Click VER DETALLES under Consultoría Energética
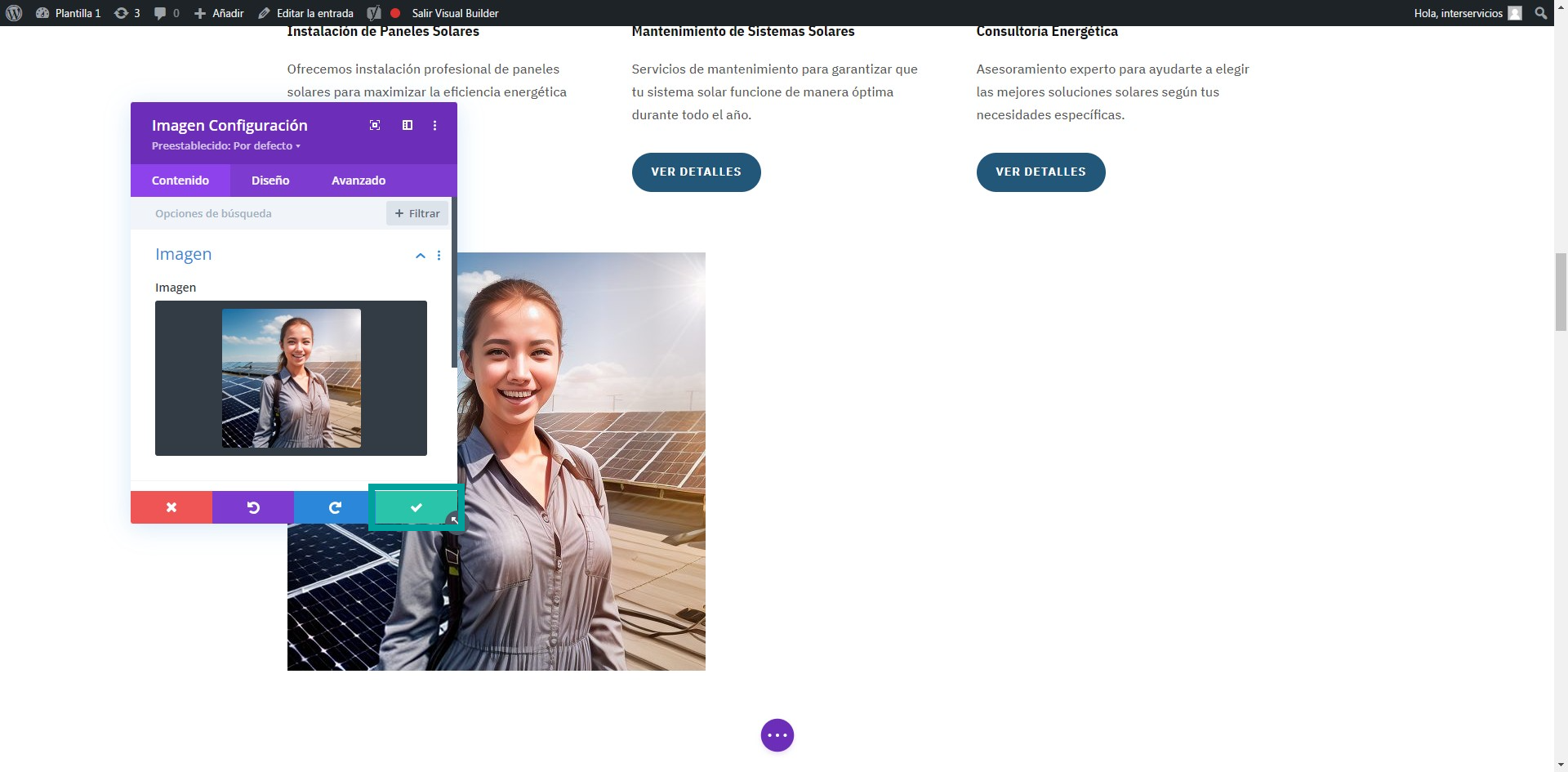1568x772 pixels. (1041, 172)
